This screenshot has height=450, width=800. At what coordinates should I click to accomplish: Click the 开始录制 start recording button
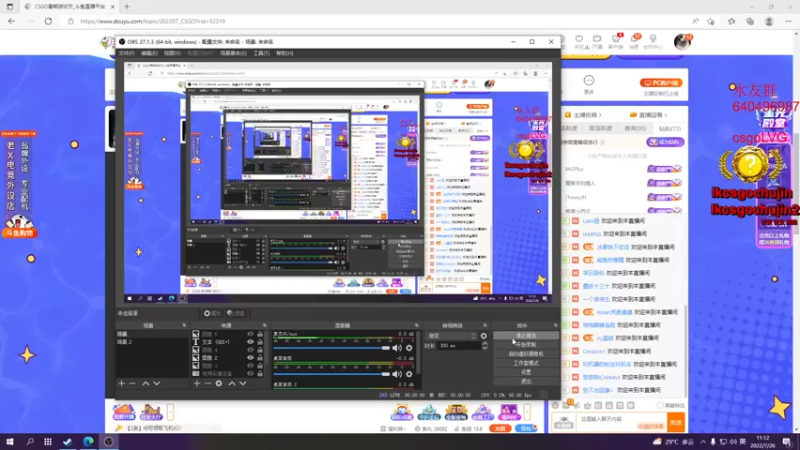[x=526, y=345]
